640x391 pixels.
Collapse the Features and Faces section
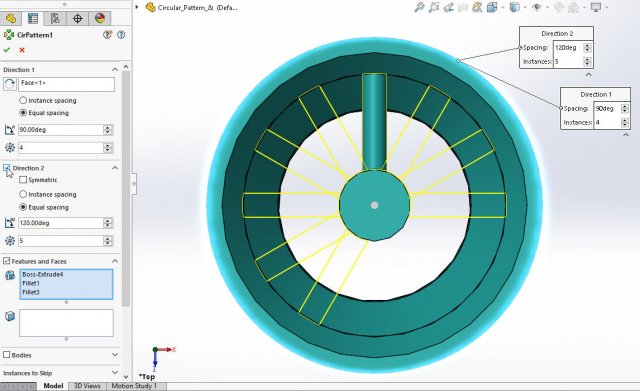pyautogui.click(x=115, y=261)
